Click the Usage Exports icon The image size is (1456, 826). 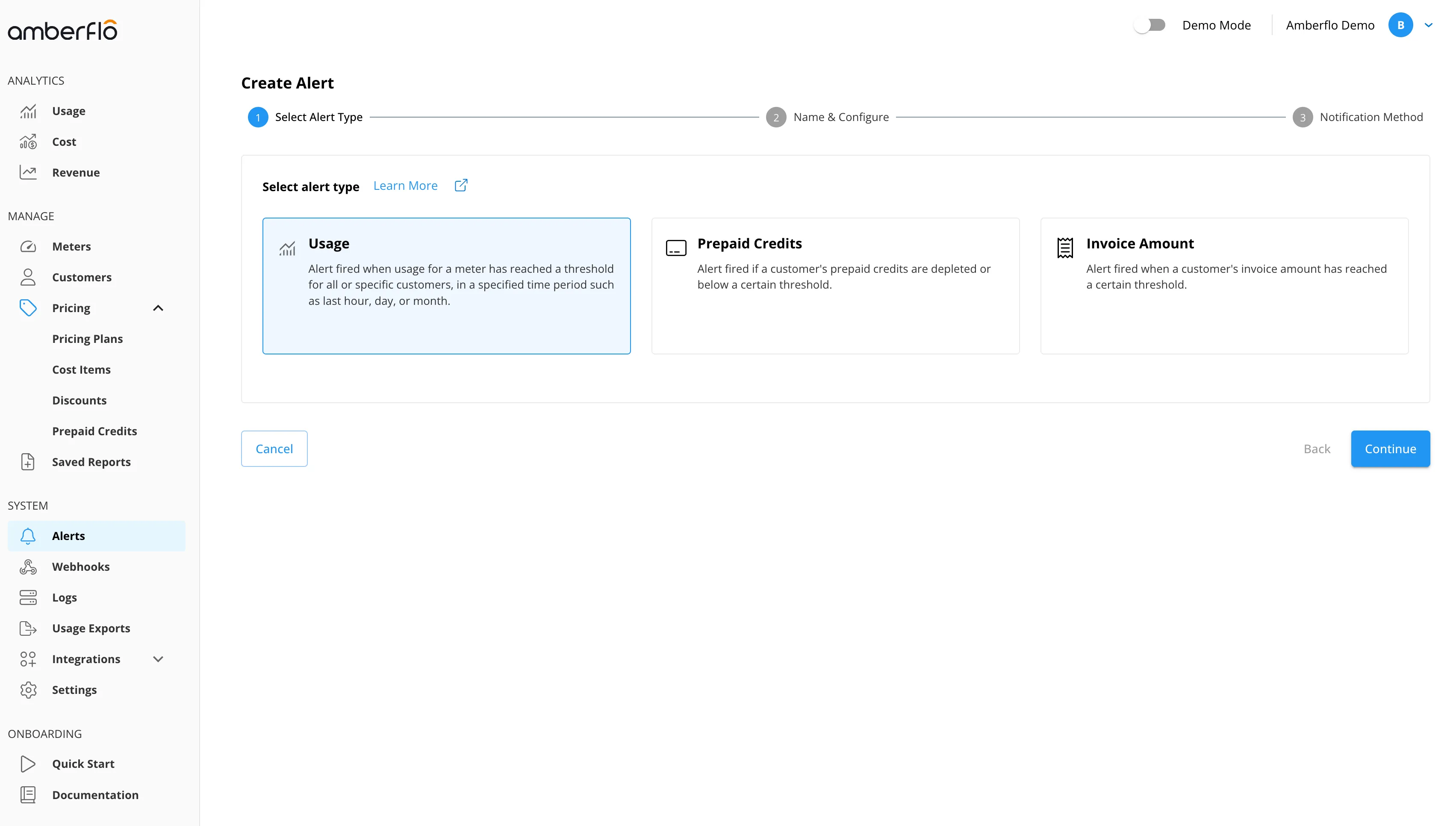click(28, 628)
